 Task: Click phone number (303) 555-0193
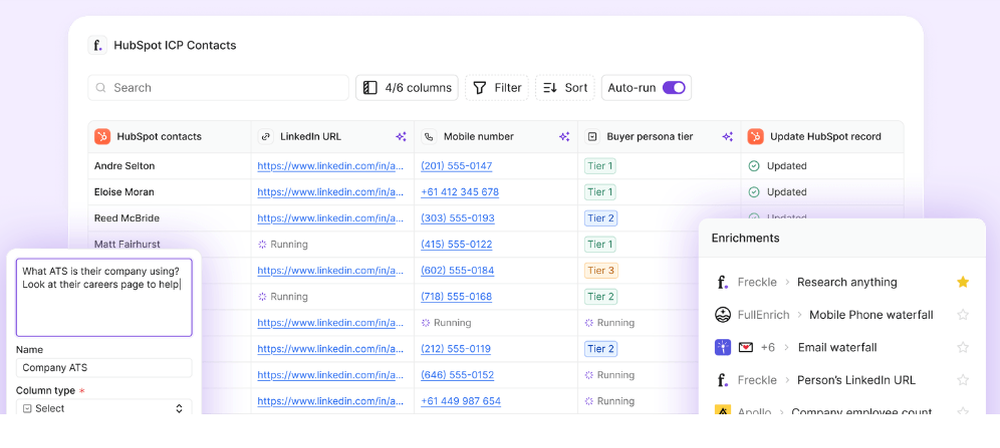pyautogui.click(x=458, y=218)
